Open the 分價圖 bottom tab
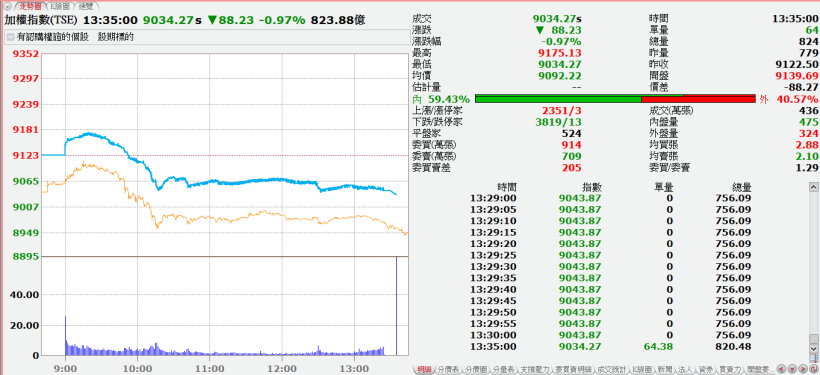The image size is (820, 375). click(x=477, y=369)
